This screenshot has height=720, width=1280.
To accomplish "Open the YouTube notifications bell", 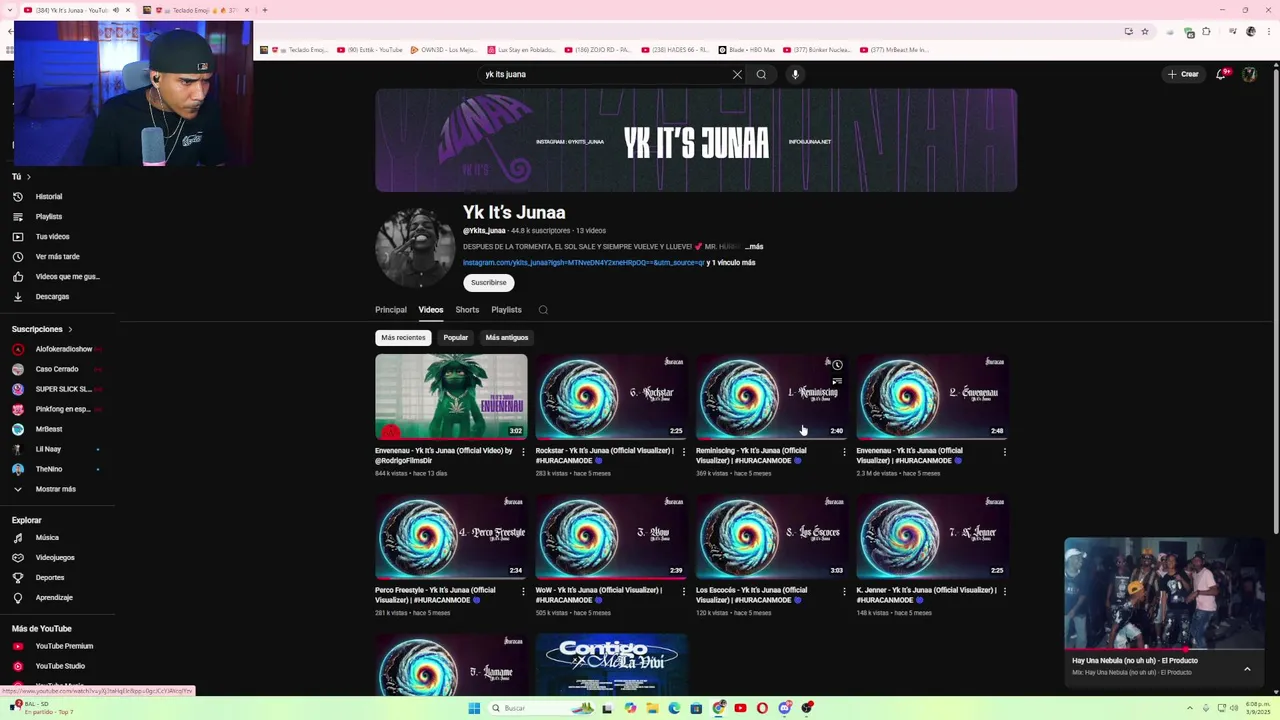I will 1221,74.
